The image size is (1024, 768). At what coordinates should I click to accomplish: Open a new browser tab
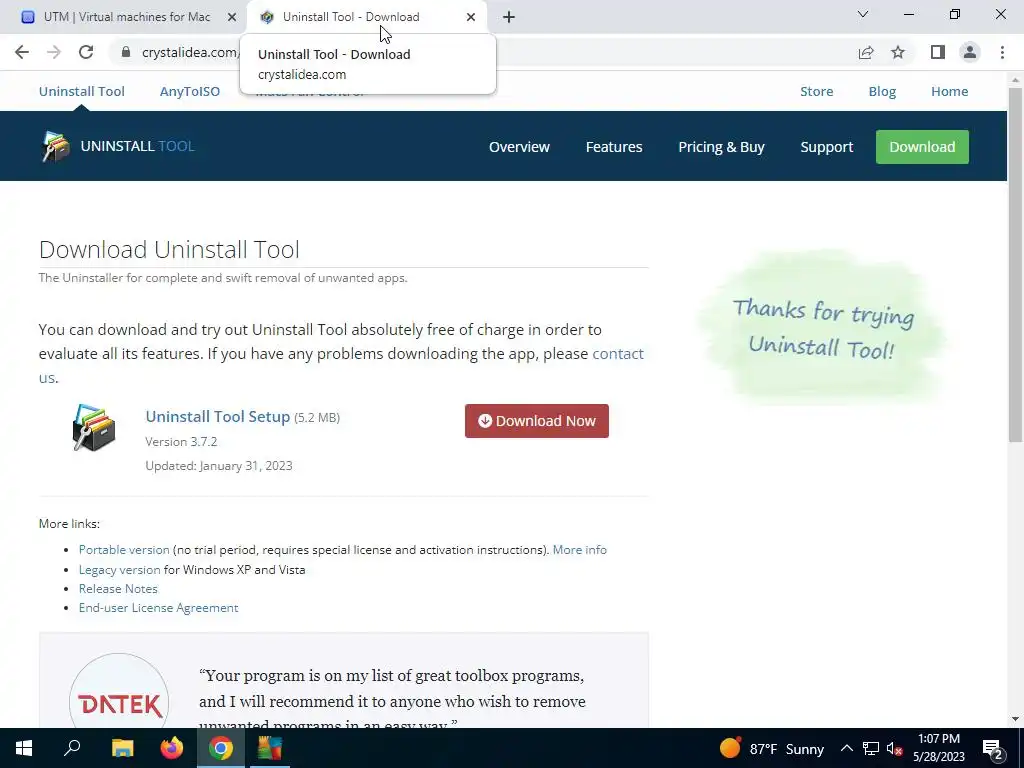pyautogui.click(x=509, y=17)
